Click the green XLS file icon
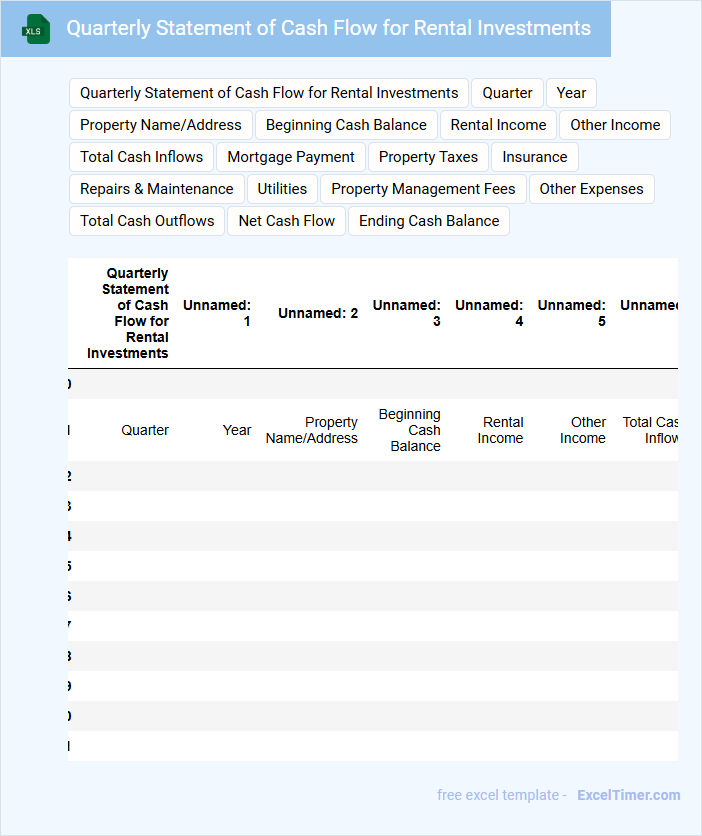The height and width of the screenshot is (836, 702). point(36,29)
